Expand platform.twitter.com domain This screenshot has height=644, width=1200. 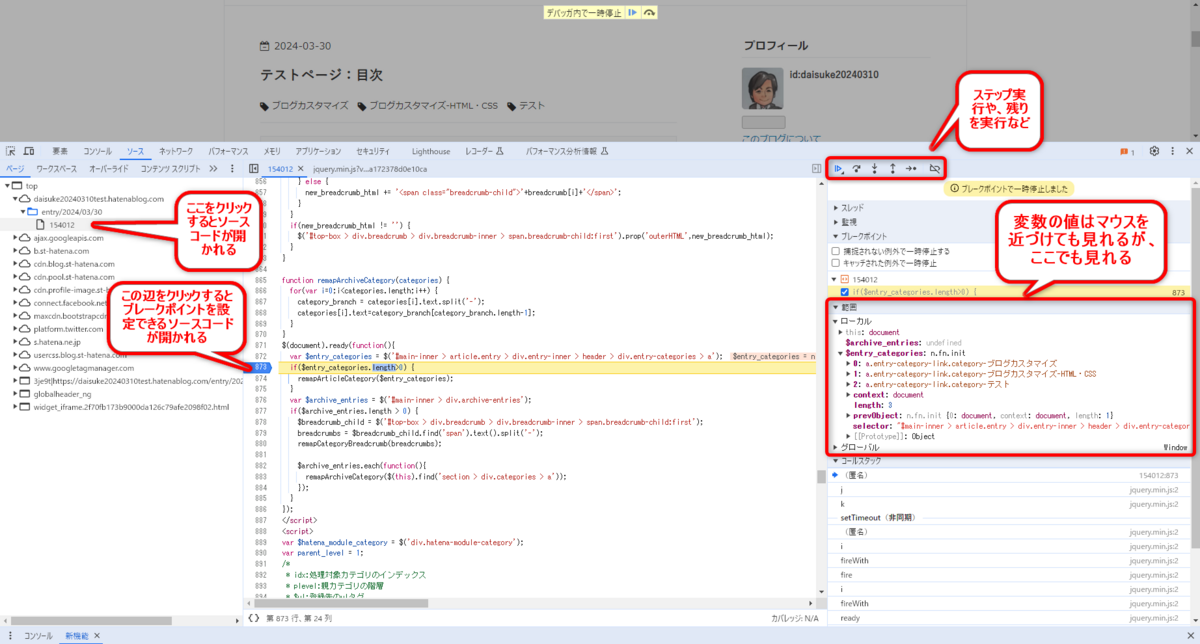16,329
